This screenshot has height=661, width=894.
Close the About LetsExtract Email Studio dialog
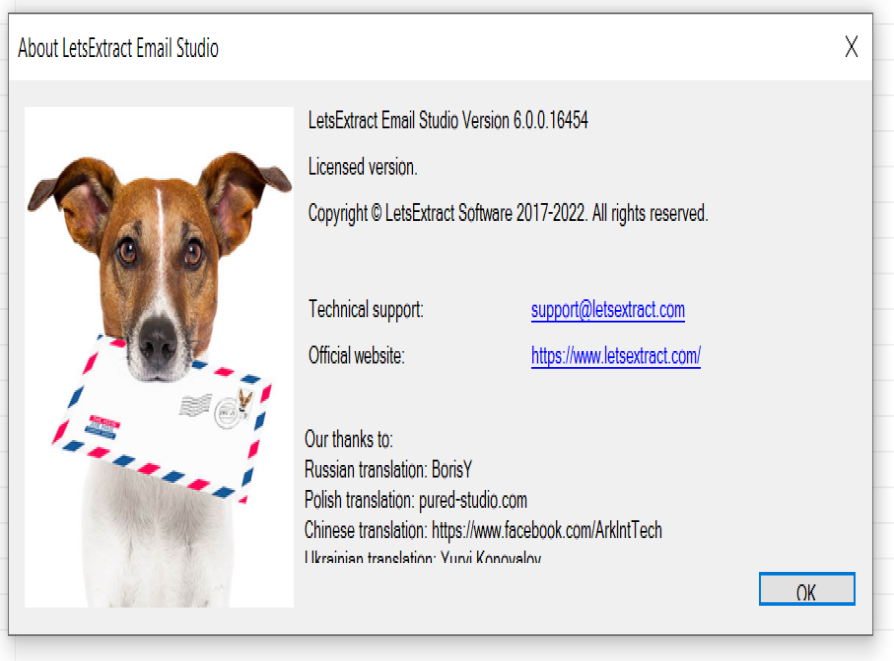pos(851,47)
